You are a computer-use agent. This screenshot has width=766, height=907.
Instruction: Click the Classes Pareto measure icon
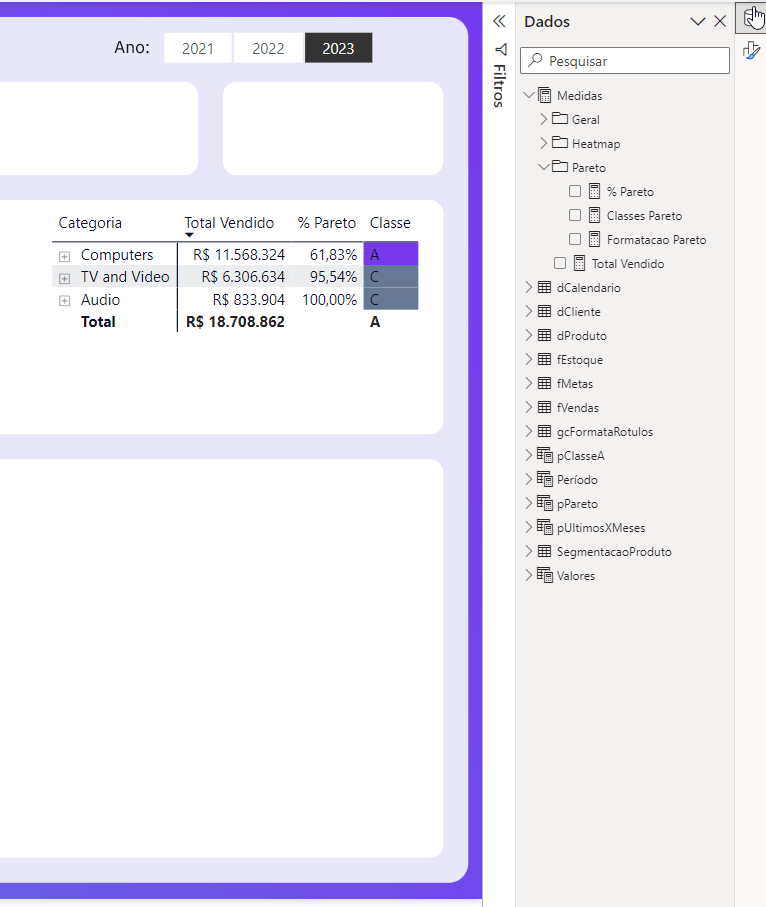[594, 215]
